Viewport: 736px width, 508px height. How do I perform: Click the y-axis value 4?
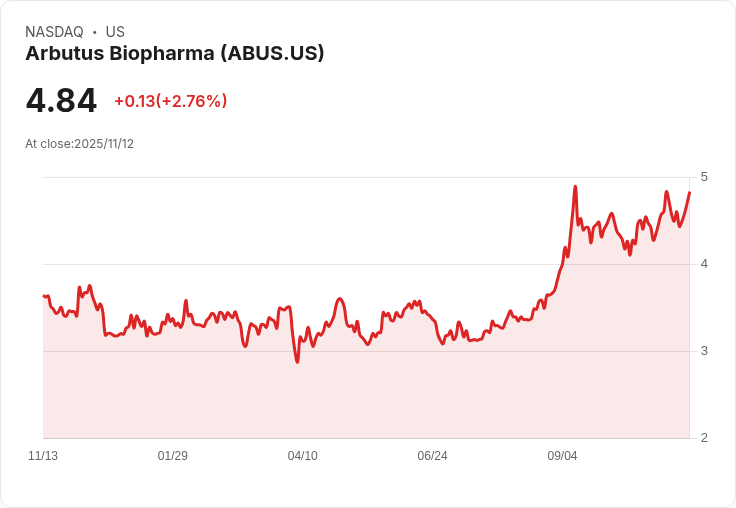click(704, 264)
